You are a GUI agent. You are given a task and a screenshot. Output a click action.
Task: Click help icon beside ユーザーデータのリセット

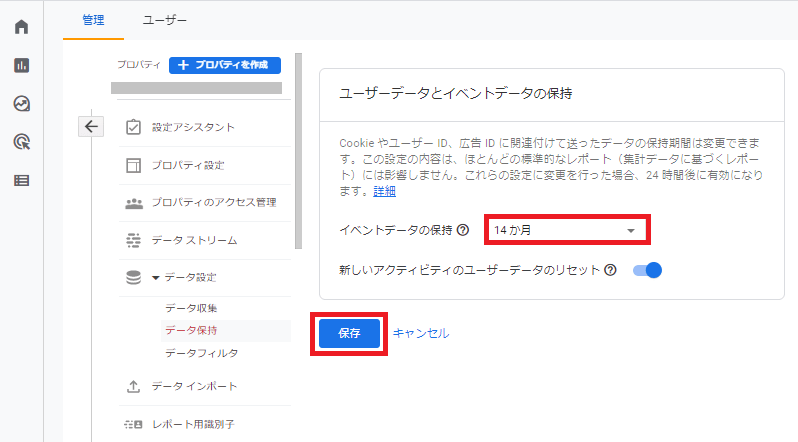coord(610,270)
